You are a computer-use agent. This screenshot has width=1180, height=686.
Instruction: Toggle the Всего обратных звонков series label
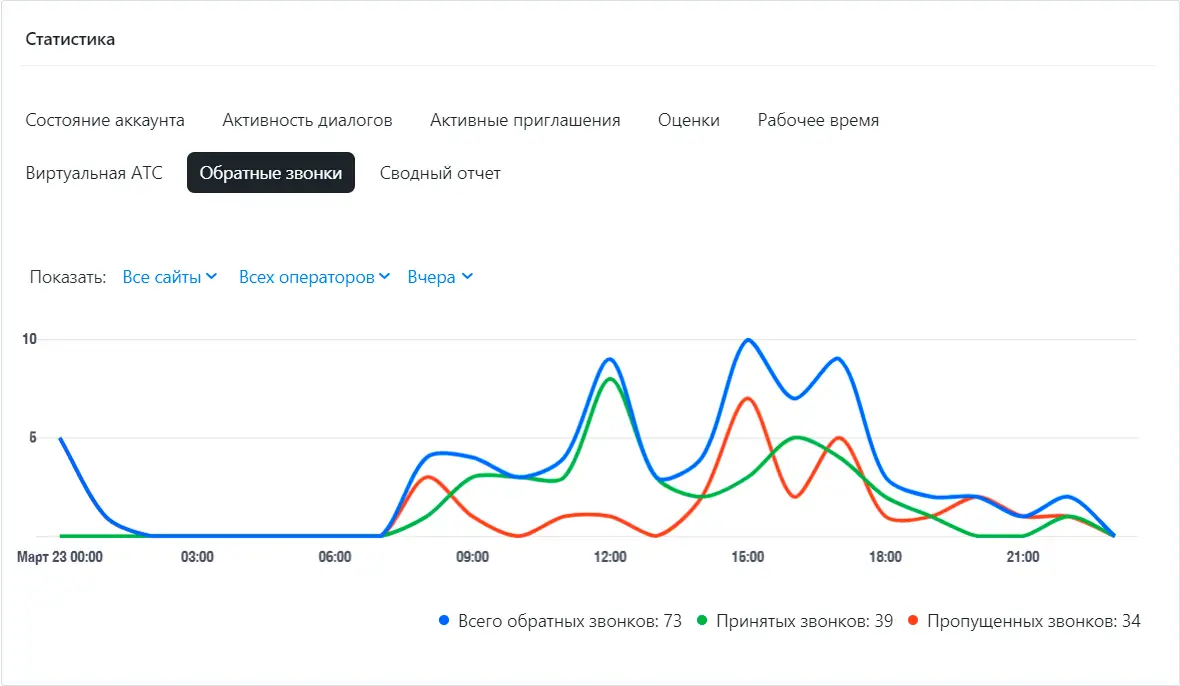click(x=569, y=621)
